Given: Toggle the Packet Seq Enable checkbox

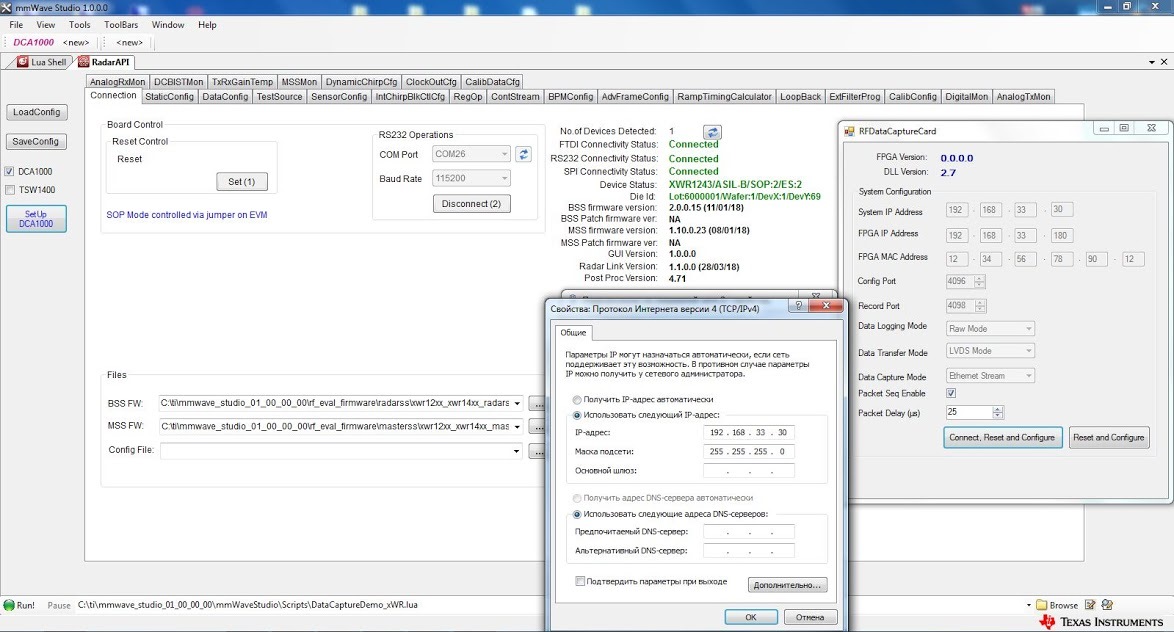Looking at the screenshot, I should pos(951,393).
